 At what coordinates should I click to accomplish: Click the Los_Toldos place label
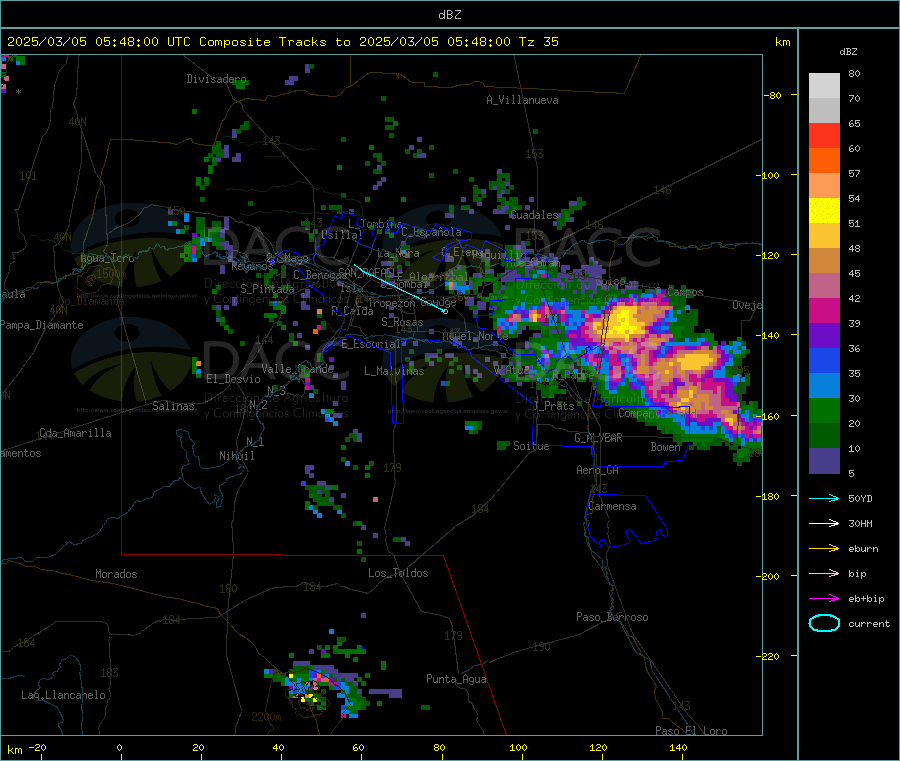(x=398, y=573)
